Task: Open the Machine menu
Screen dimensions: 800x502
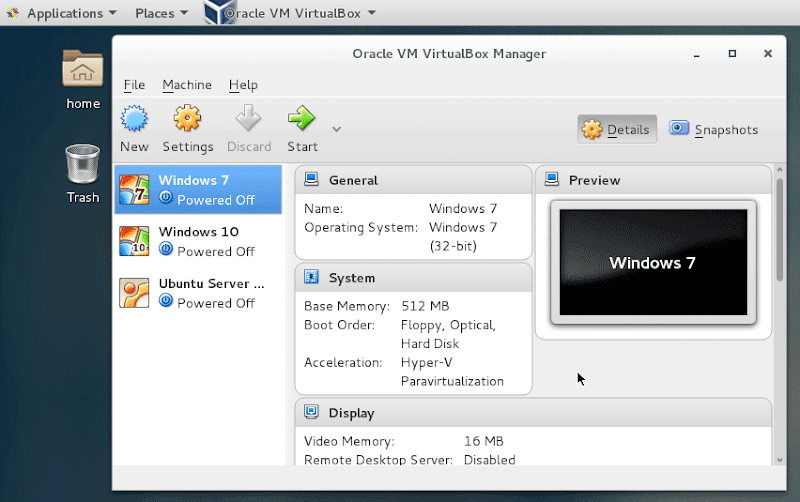Action: tap(187, 85)
